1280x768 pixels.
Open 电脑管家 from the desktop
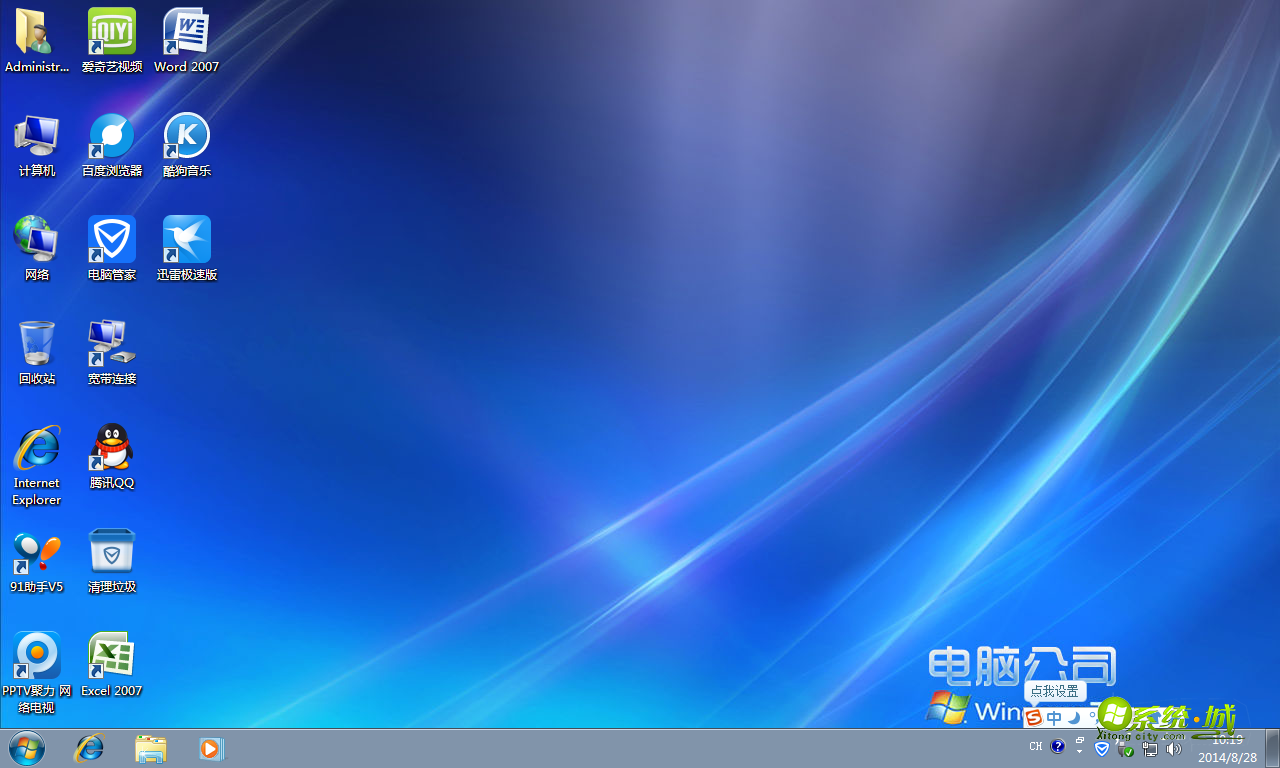(111, 238)
